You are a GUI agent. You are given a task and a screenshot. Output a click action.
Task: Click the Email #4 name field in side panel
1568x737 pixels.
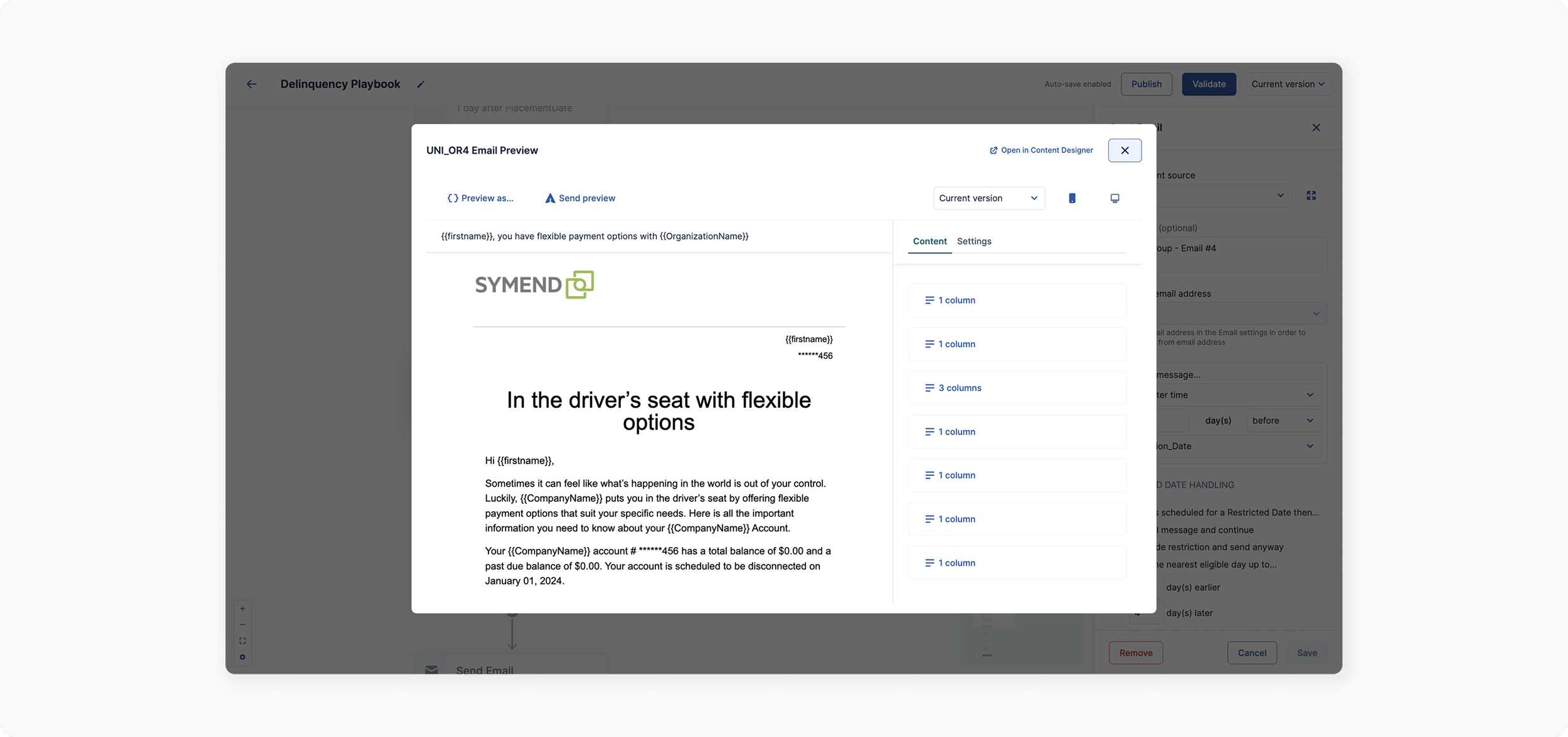tap(1242, 254)
